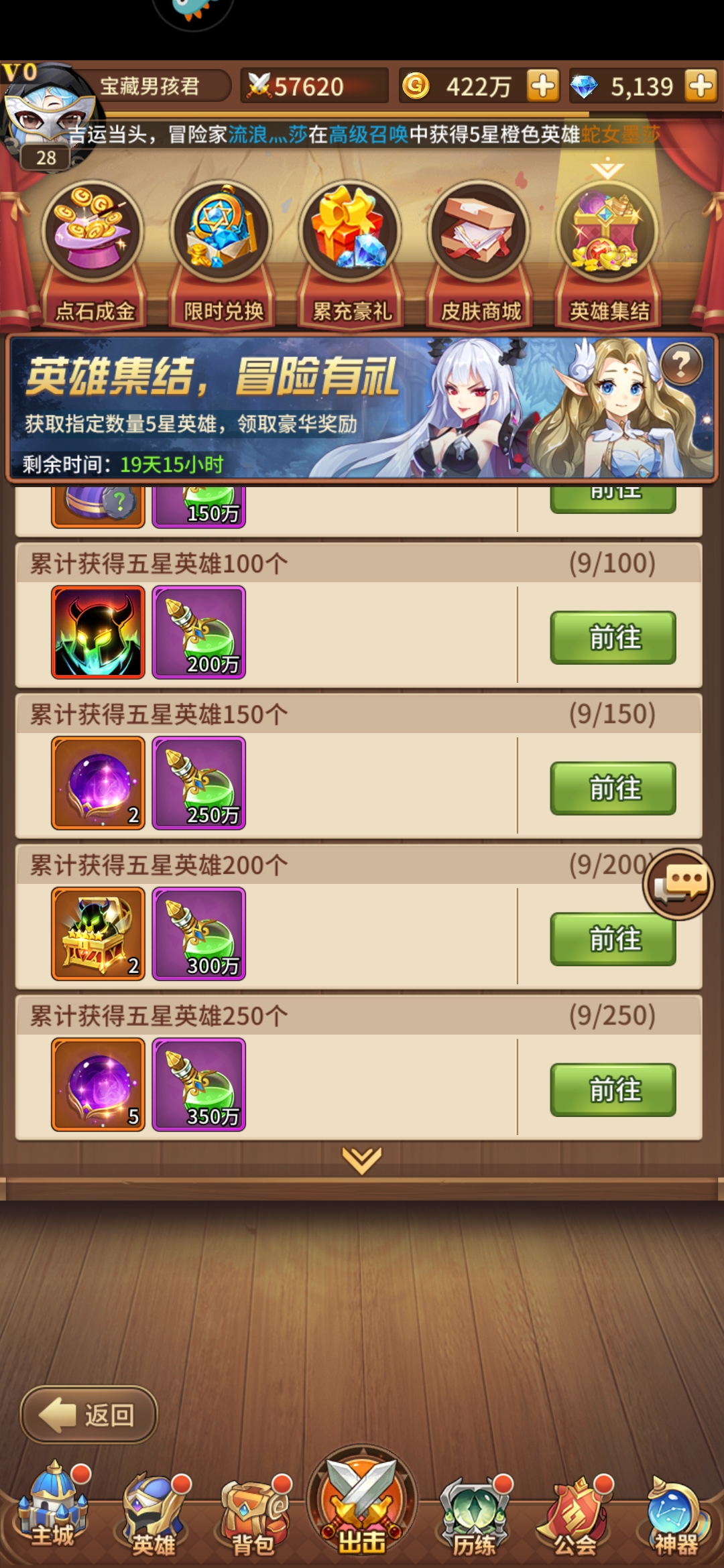Add gold with the plus button
The image size is (724, 1568).
pyautogui.click(x=543, y=86)
